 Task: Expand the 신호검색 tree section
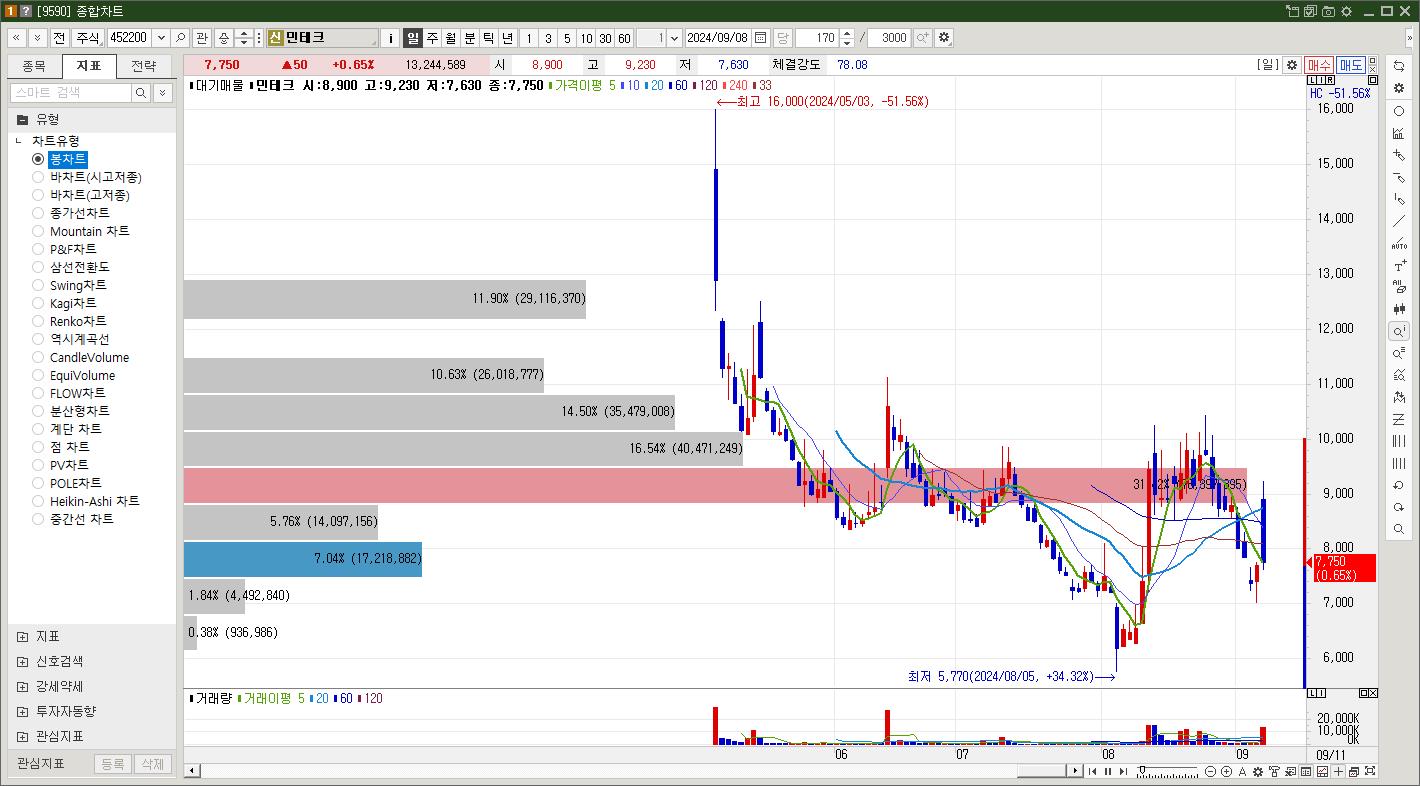(22, 661)
